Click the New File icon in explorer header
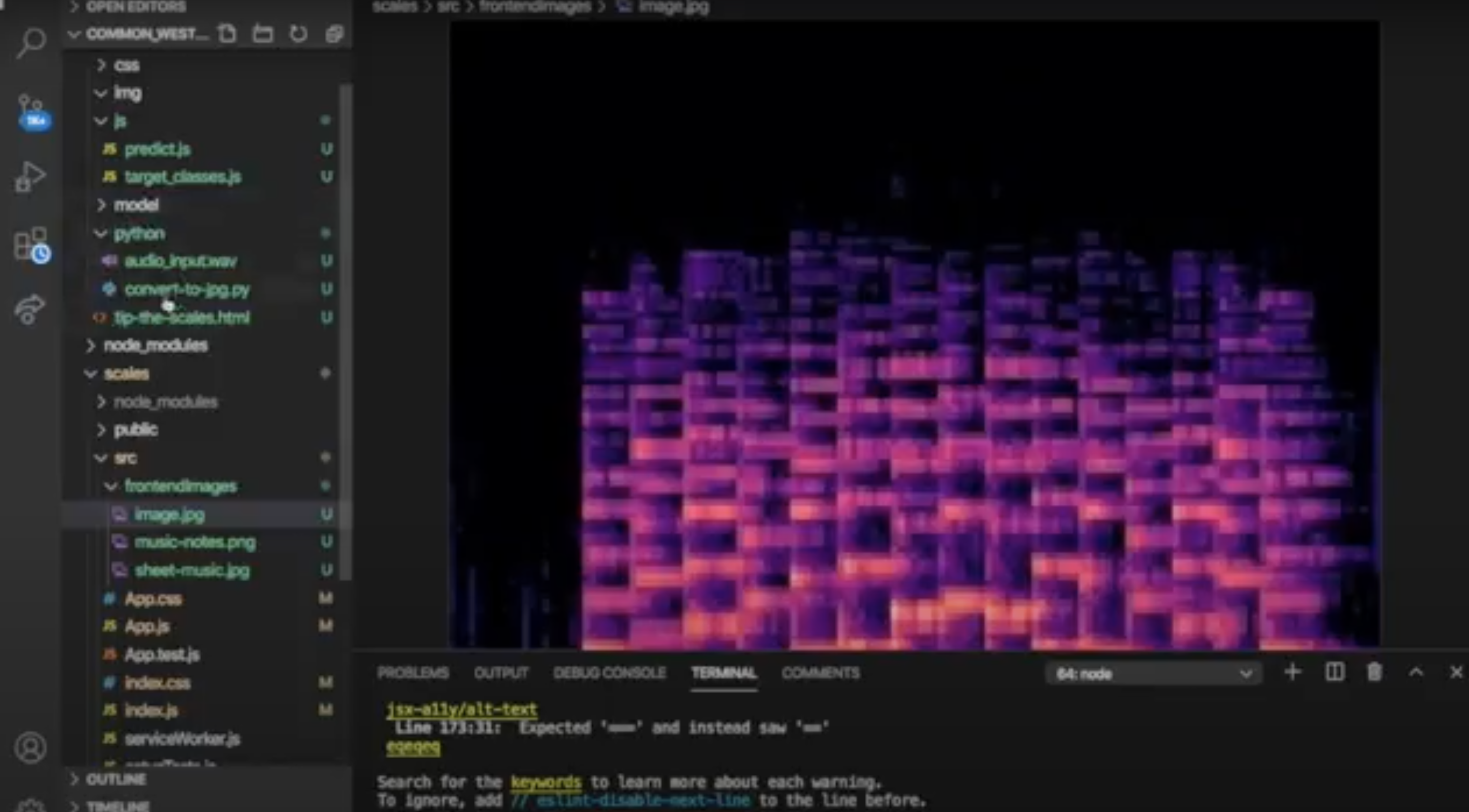Image resolution: width=1469 pixels, height=812 pixels. 227,34
